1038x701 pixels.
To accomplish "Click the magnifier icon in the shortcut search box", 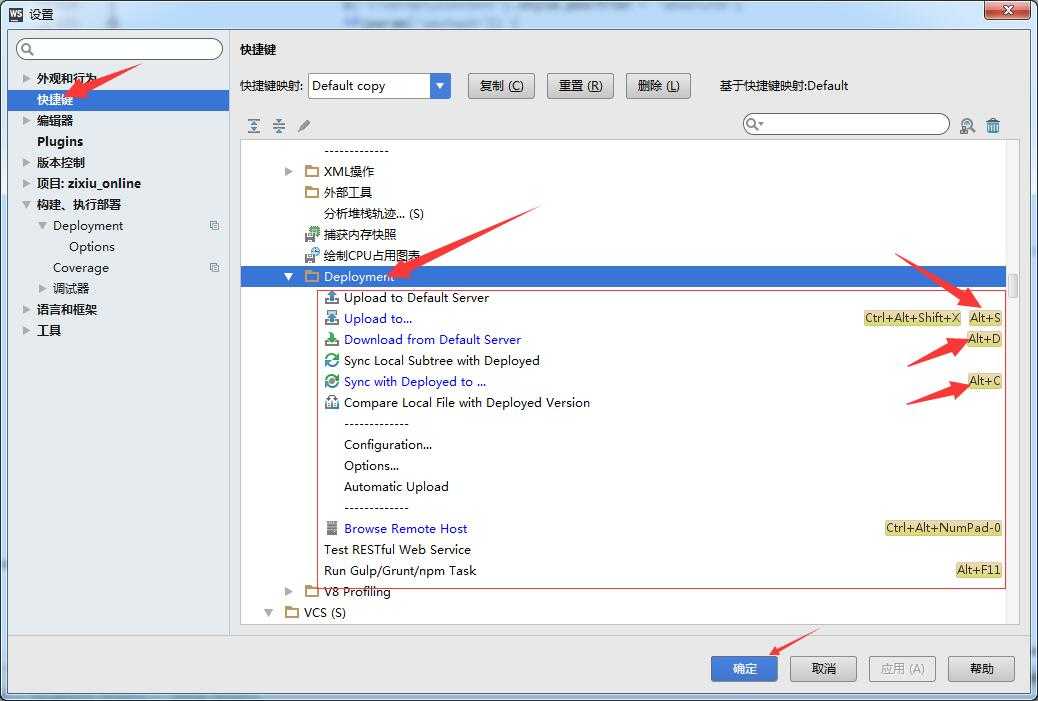I will pyautogui.click(x=753, y=124).
